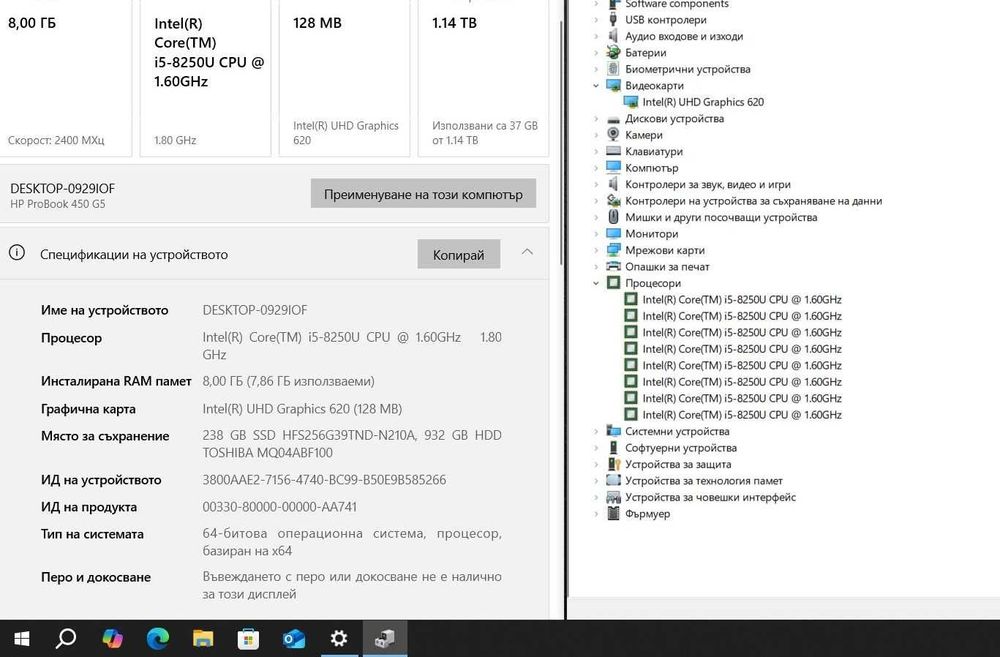Expand the Мрежови карти node
1000x657 pixels.
click(596, 250)
